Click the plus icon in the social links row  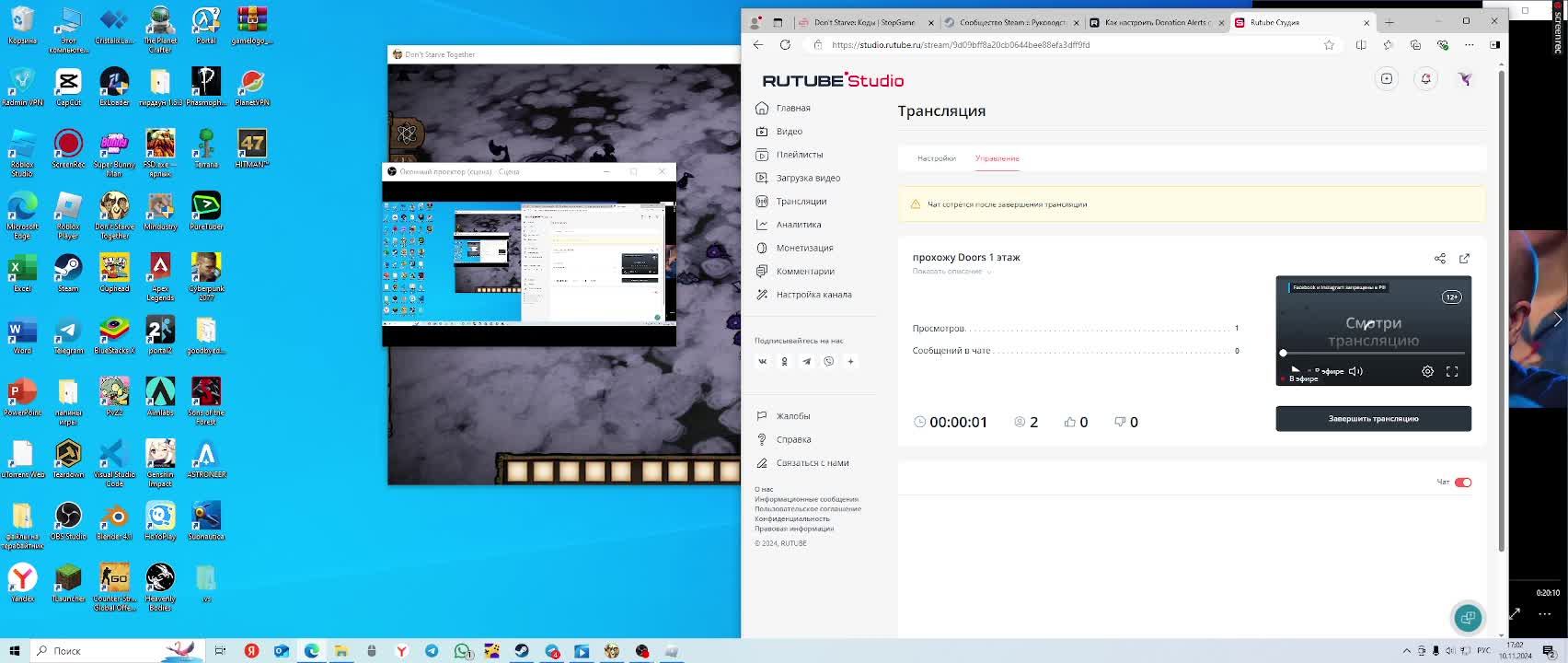click(x=850, y=362)
